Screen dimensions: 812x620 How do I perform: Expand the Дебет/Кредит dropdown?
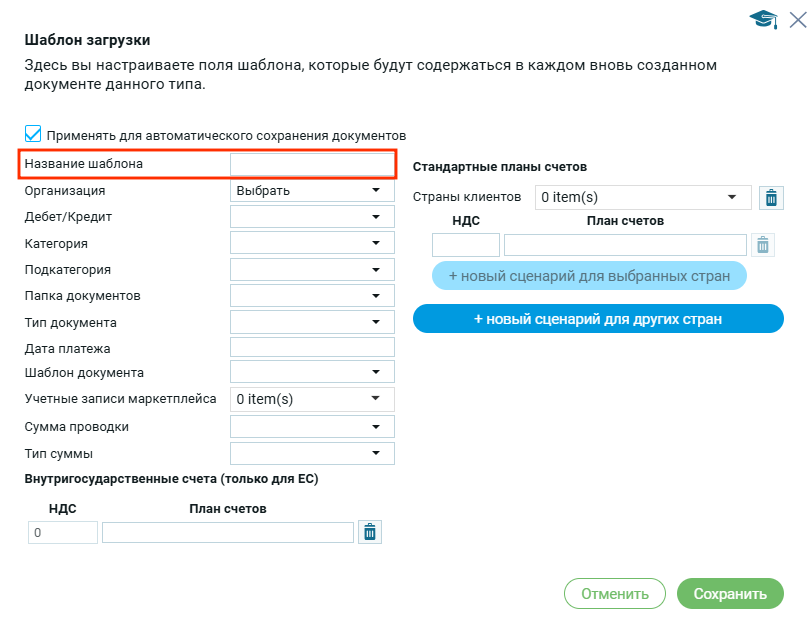click(312, 217)
